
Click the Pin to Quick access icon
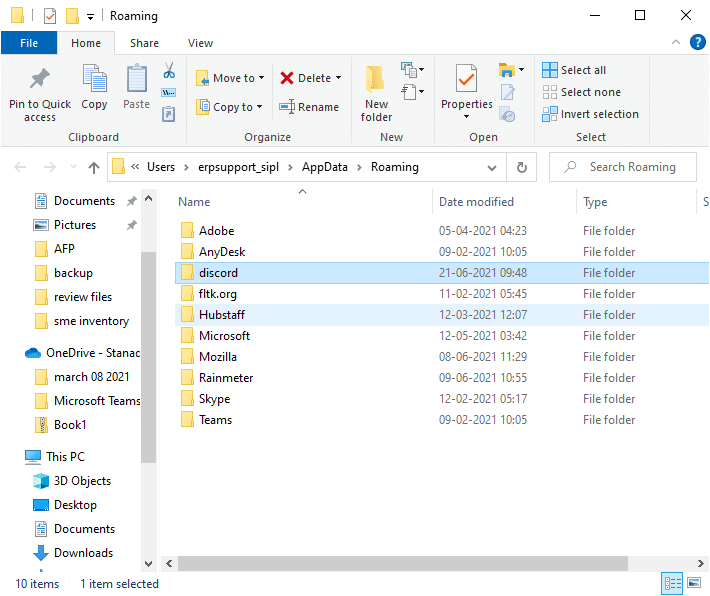(39, 79)
